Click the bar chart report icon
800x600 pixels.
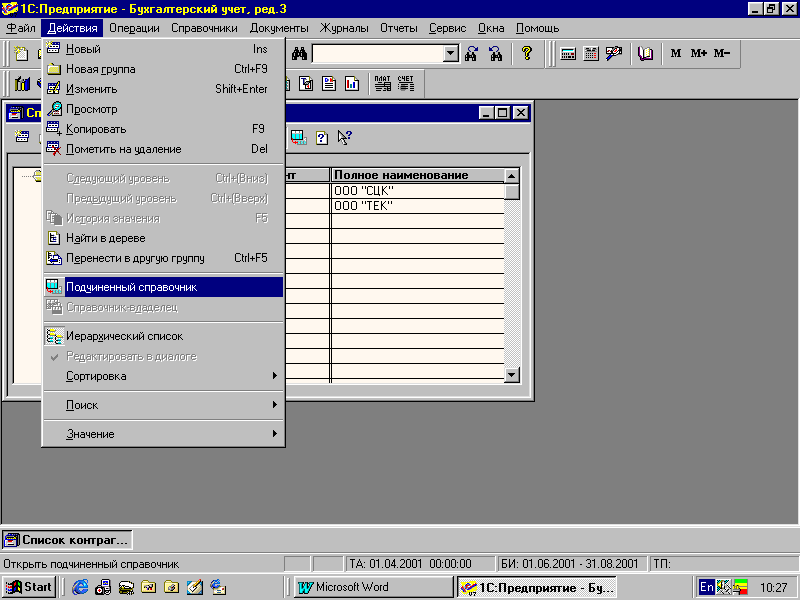tap(352, 84)
